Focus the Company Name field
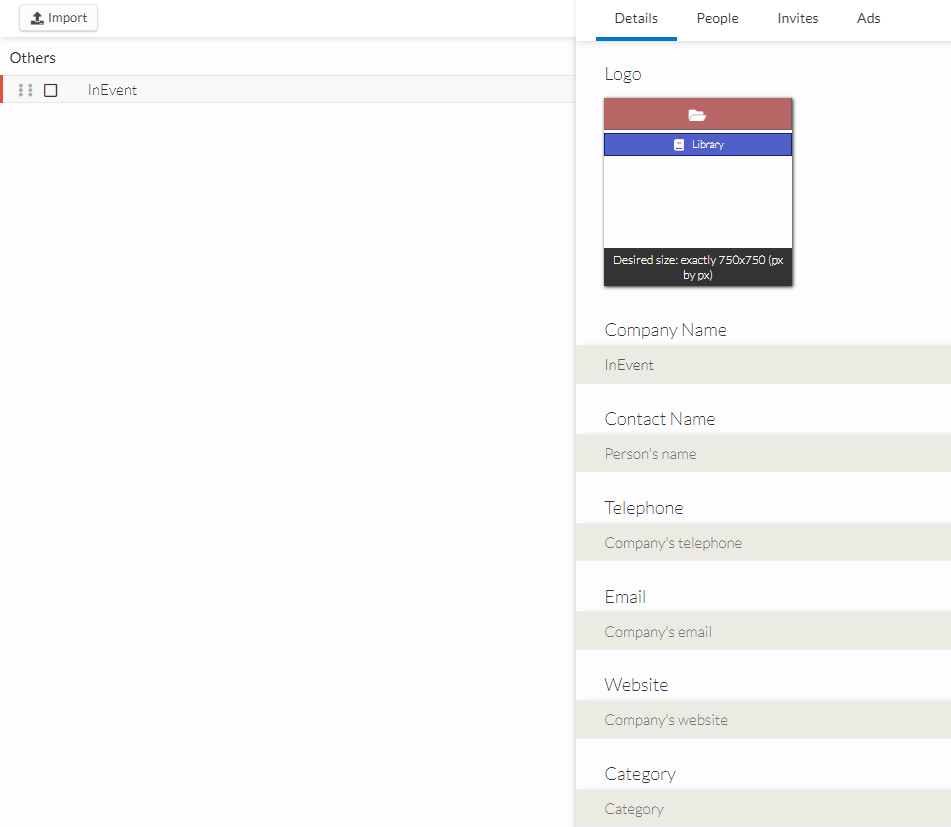 click(x=763, y=364)
